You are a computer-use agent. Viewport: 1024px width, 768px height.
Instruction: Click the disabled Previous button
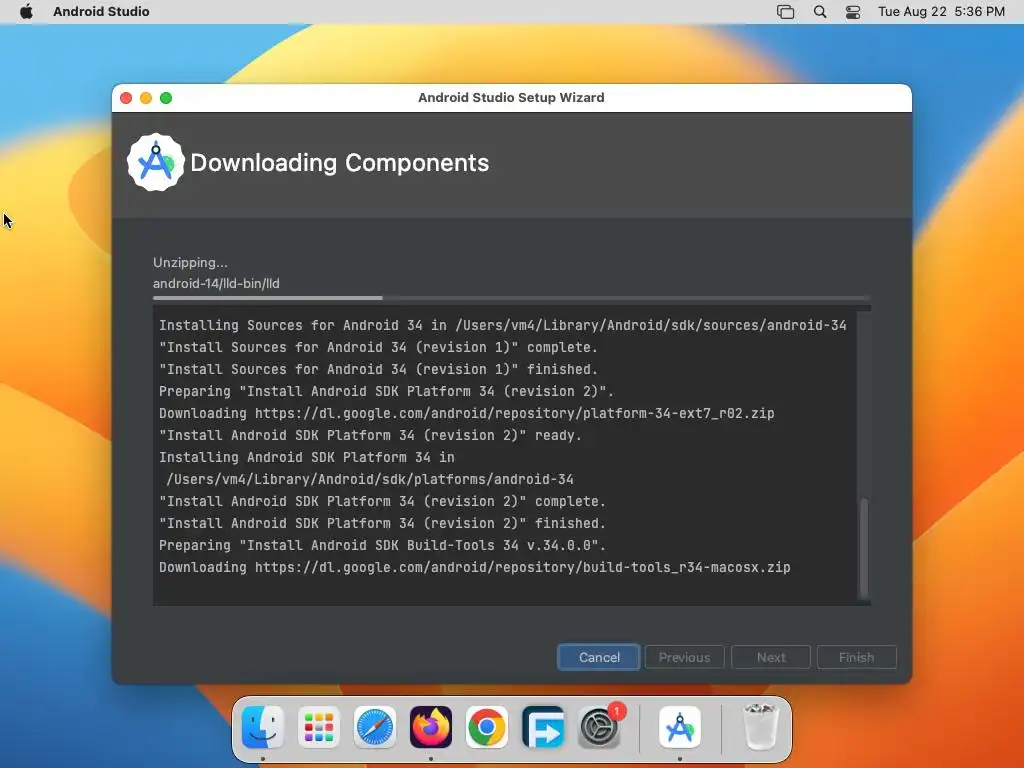point(684,657)
